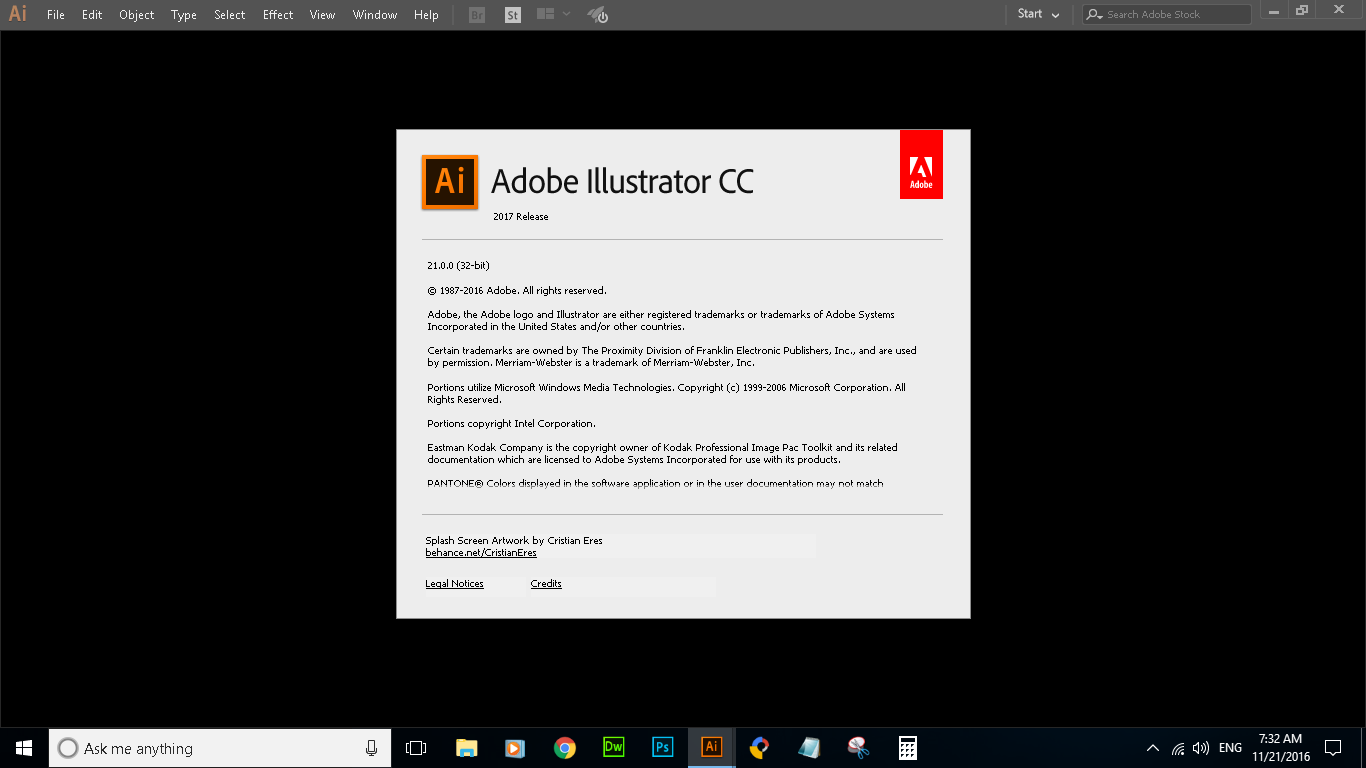Open the Credits link

546,584
